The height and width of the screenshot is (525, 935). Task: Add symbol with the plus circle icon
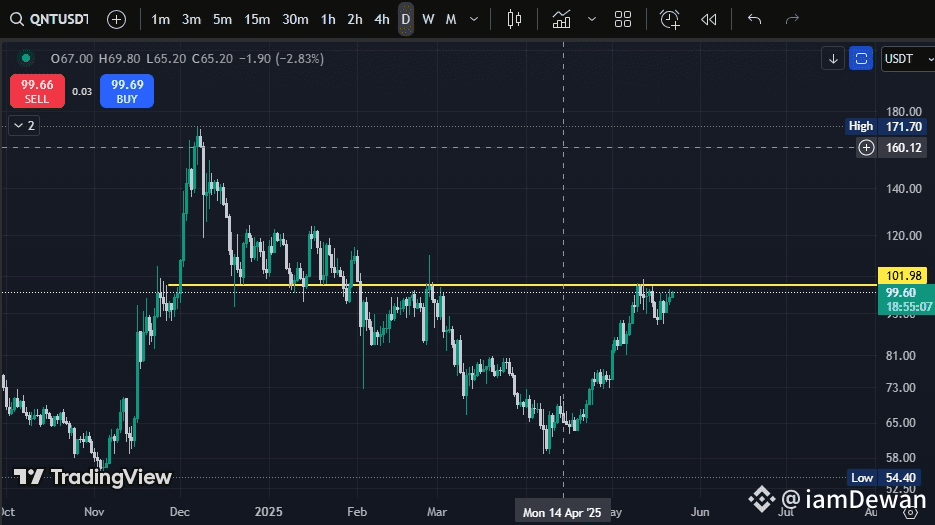point(116,20)
